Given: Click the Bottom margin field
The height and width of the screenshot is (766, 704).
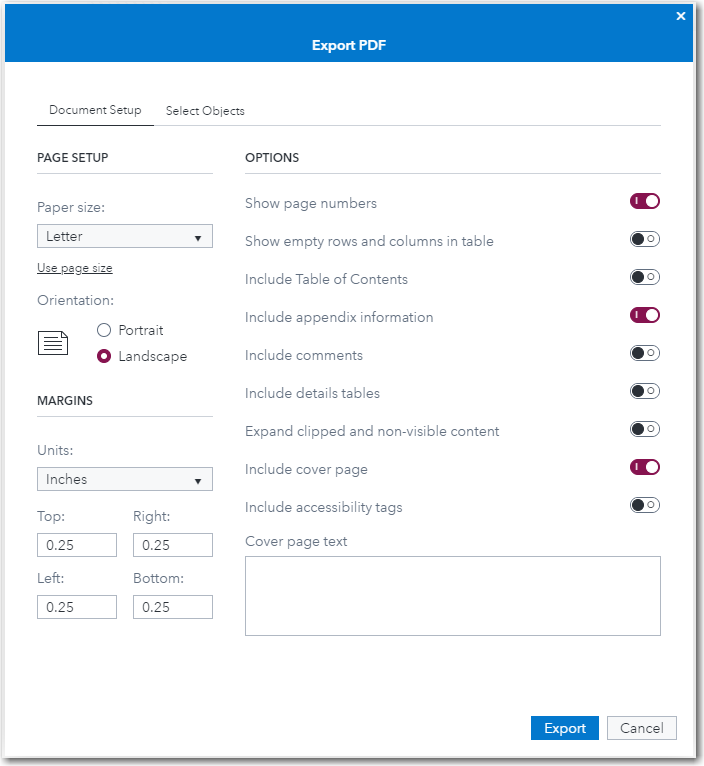Looking at the screenshot, I should tap(173, 607).
